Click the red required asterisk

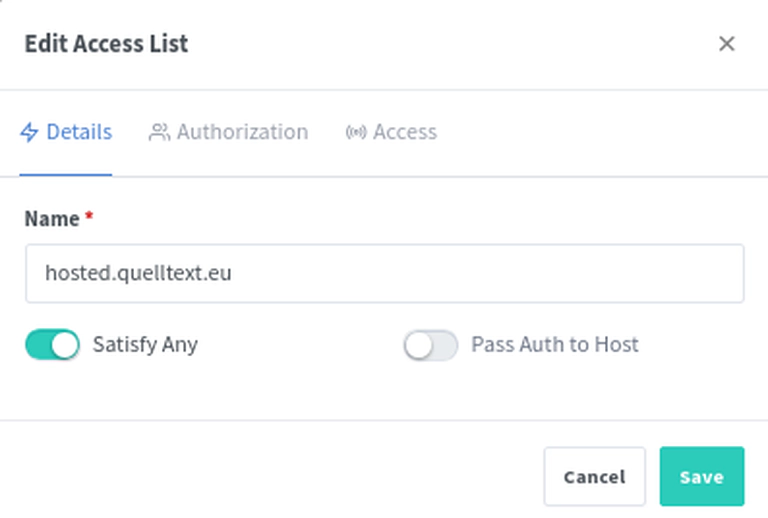pyautogui.click(x=89, y=215)
